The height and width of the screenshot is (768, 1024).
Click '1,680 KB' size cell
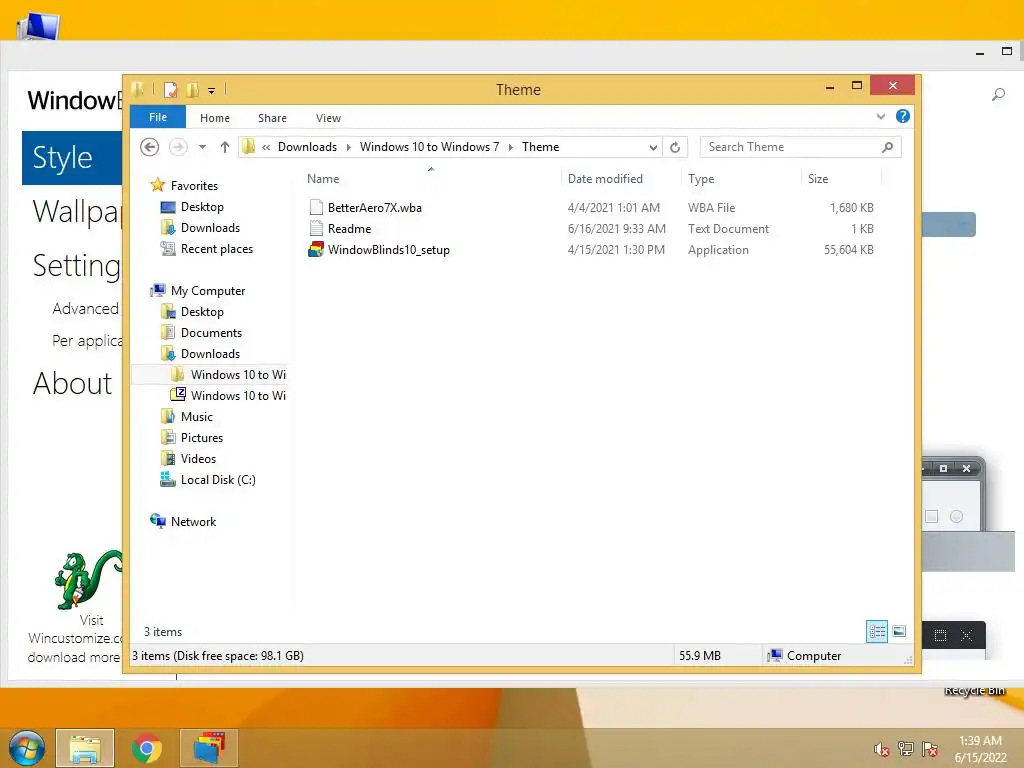coord(852,208)
